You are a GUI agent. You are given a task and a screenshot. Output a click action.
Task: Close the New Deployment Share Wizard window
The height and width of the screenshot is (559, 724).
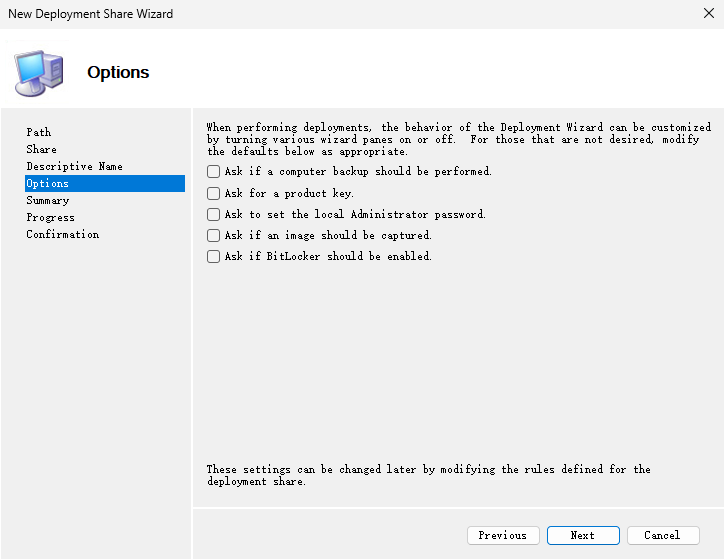(x=708, y=14)
